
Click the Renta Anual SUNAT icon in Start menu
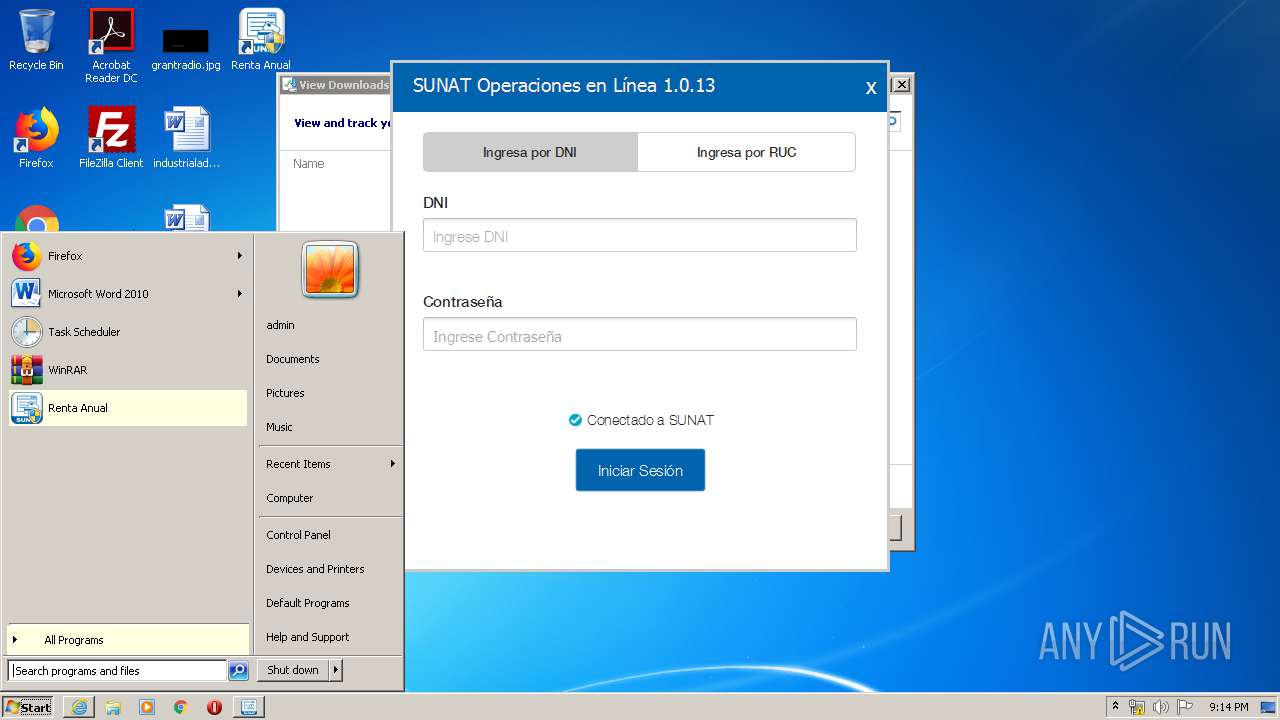click(x=27, y=408)
